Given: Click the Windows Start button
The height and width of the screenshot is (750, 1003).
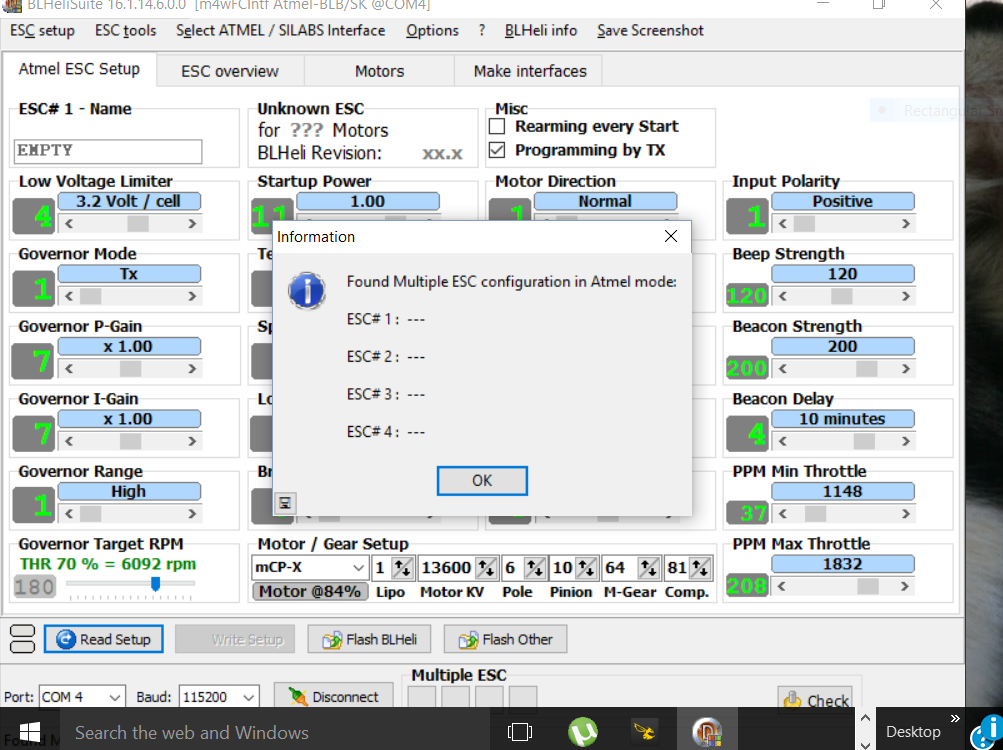Looking at the screenshot, I should pyautogui.click(x=29, y=731).
